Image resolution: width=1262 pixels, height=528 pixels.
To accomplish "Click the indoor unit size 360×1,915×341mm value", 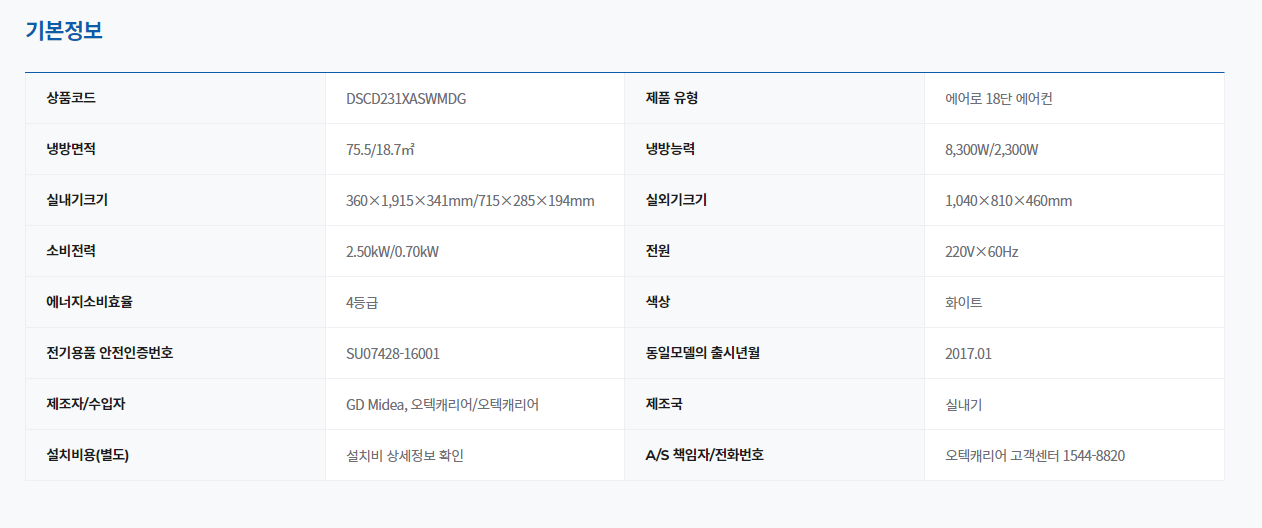I will (470, 201).
